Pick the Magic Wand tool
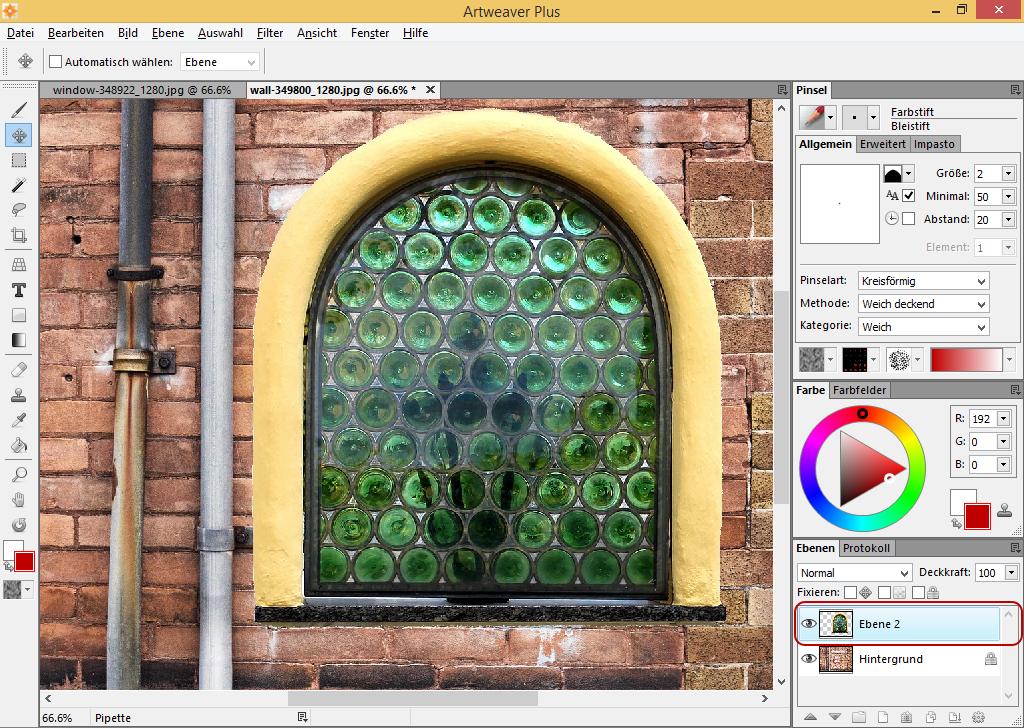 18,185
